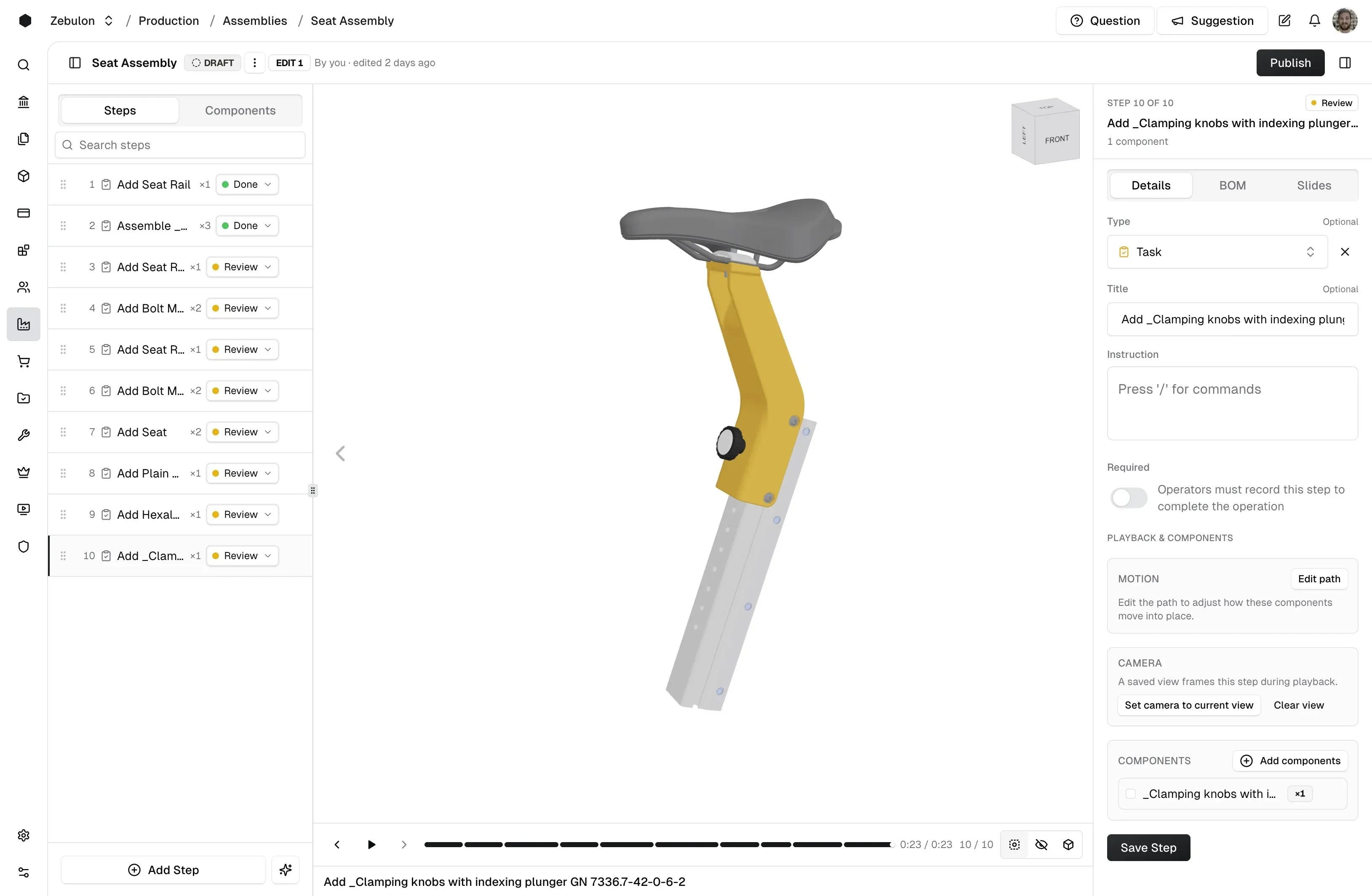This screenshot has height=896, width=1372.
Task: Switch to the BOM tab
Action: (x=1233, y=186)
